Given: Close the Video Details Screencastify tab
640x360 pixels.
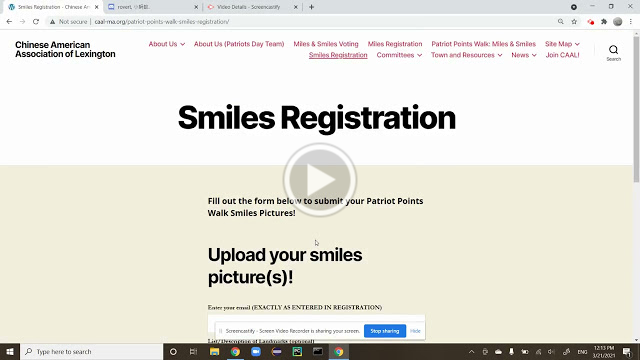Looking at the screenshot, I should click(x=296, y=7).
